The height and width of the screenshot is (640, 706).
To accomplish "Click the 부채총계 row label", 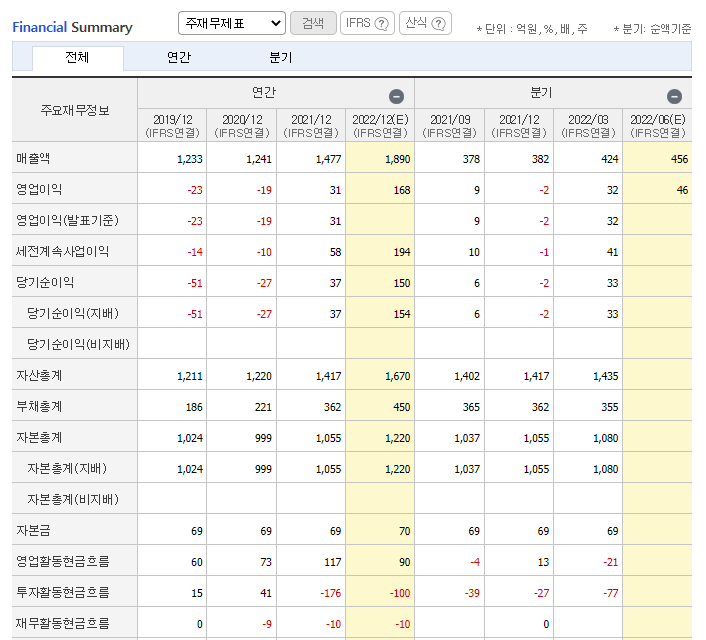I will coord(39,407).
